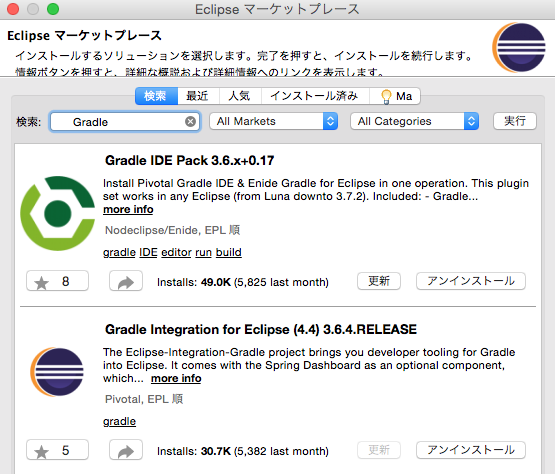
Task: Open more info for Gradle Integration
Action: (176, 378)
